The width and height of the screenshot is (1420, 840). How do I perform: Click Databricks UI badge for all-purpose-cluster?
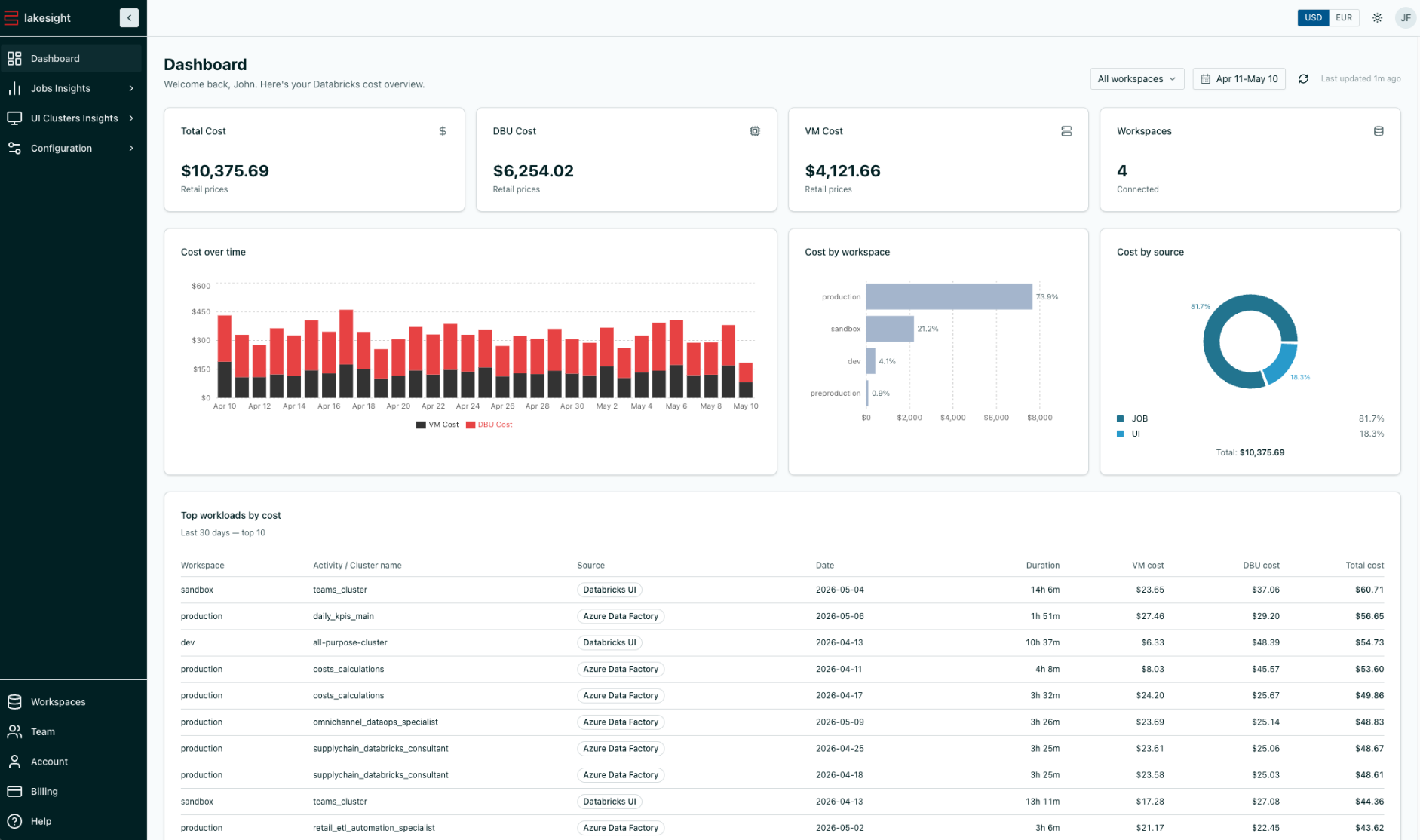(609, 642)
